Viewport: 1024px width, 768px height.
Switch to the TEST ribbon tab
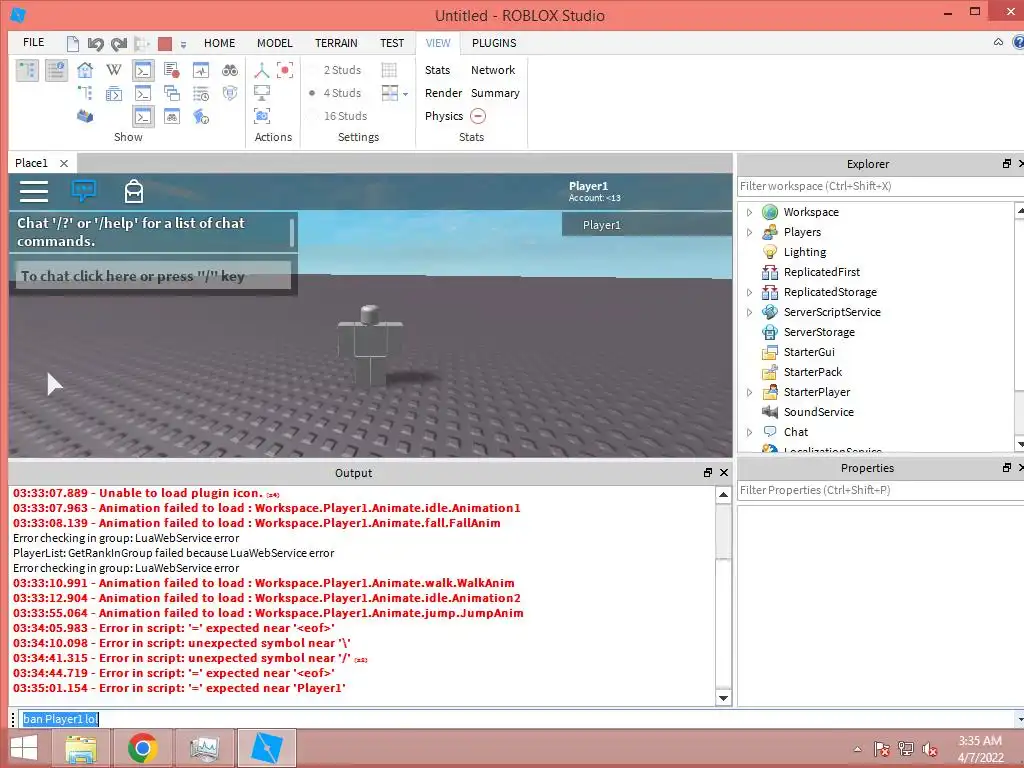pos(392,43)
